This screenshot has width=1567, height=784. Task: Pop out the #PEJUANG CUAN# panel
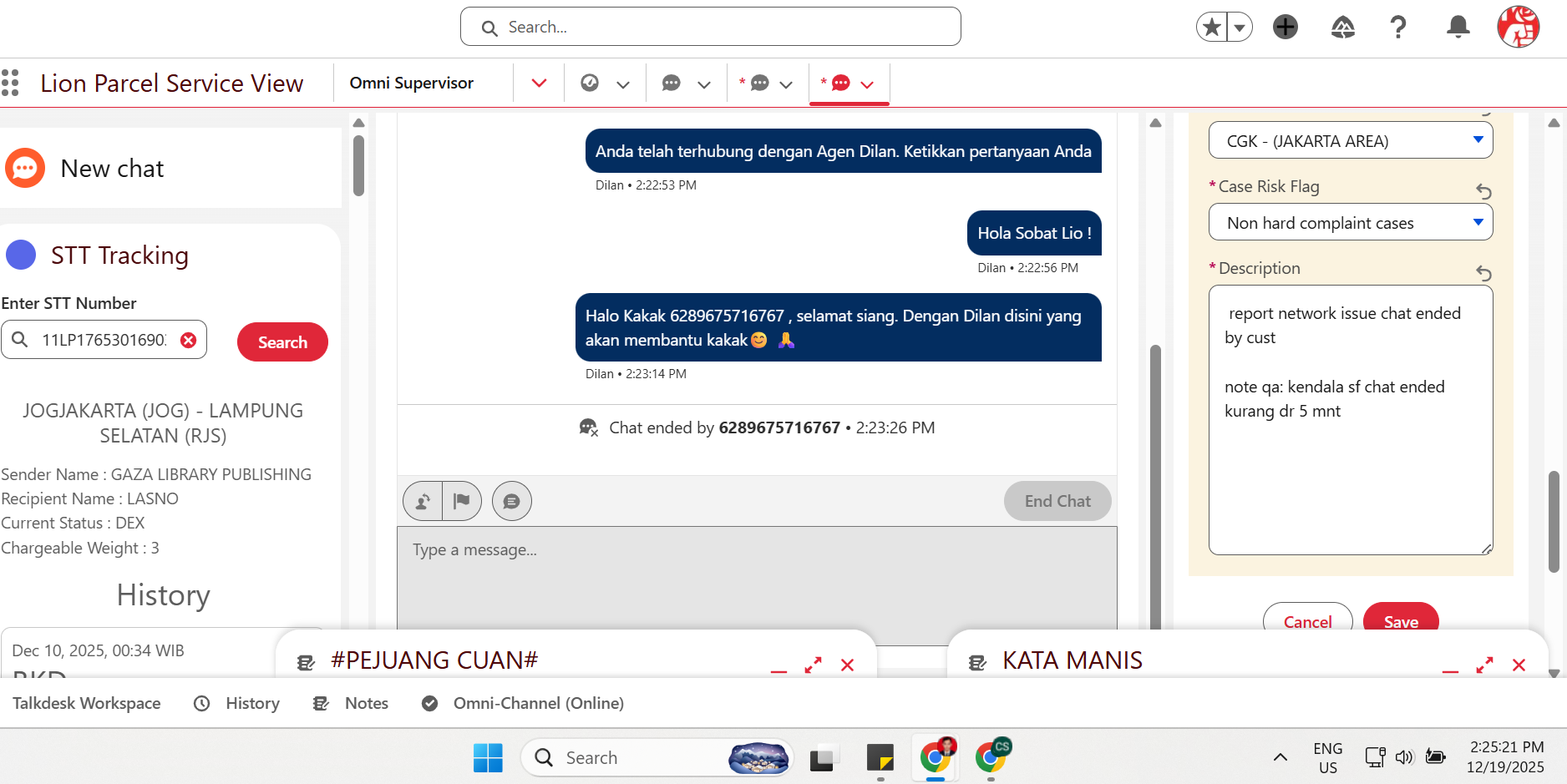813,665
